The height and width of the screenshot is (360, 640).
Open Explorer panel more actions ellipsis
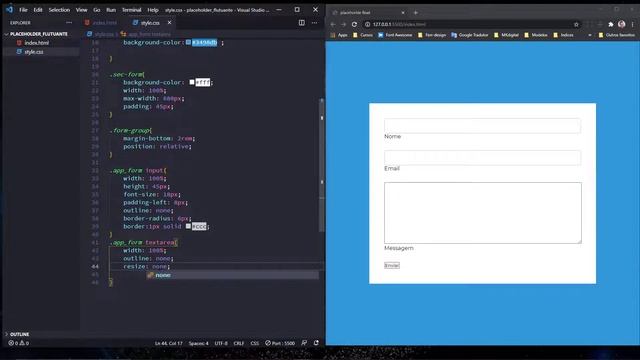(69, 23)
